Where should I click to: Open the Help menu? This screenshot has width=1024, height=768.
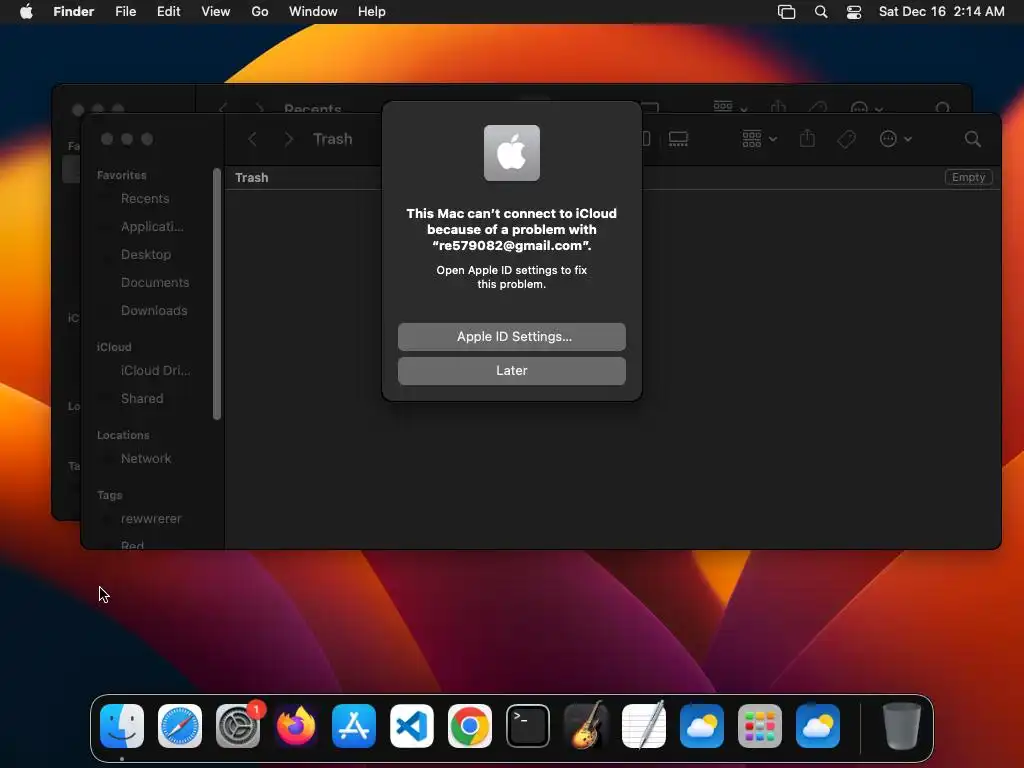pyautogui.click(x=372, y=12)
